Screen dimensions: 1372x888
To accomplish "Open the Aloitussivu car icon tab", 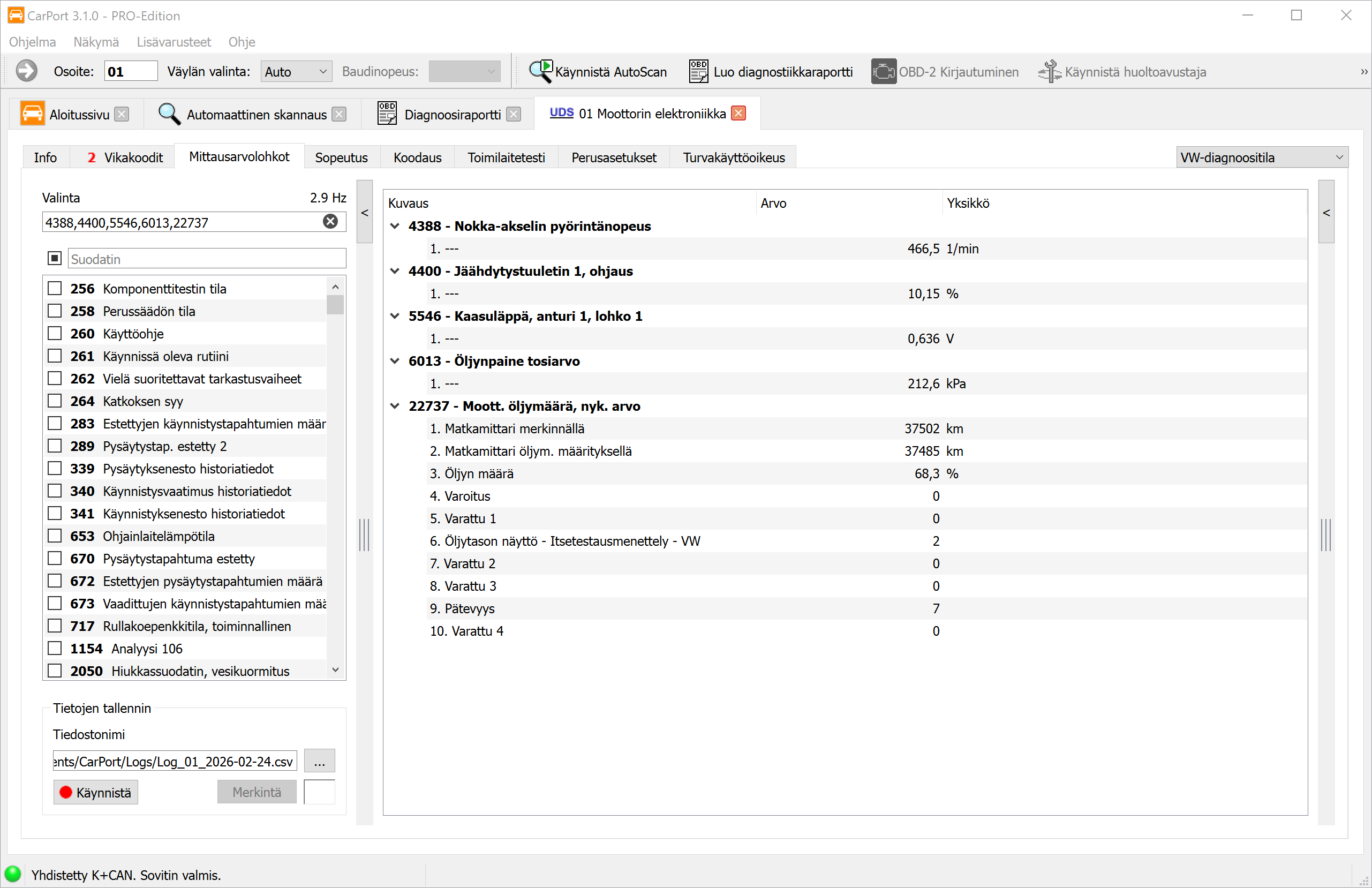I will [x=32, y=114].
